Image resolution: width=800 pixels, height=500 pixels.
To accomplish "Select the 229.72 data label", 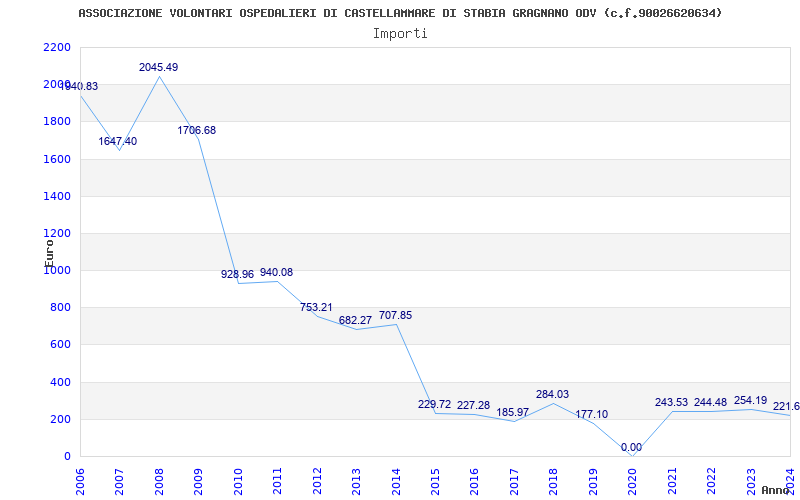I will [434, 405].
